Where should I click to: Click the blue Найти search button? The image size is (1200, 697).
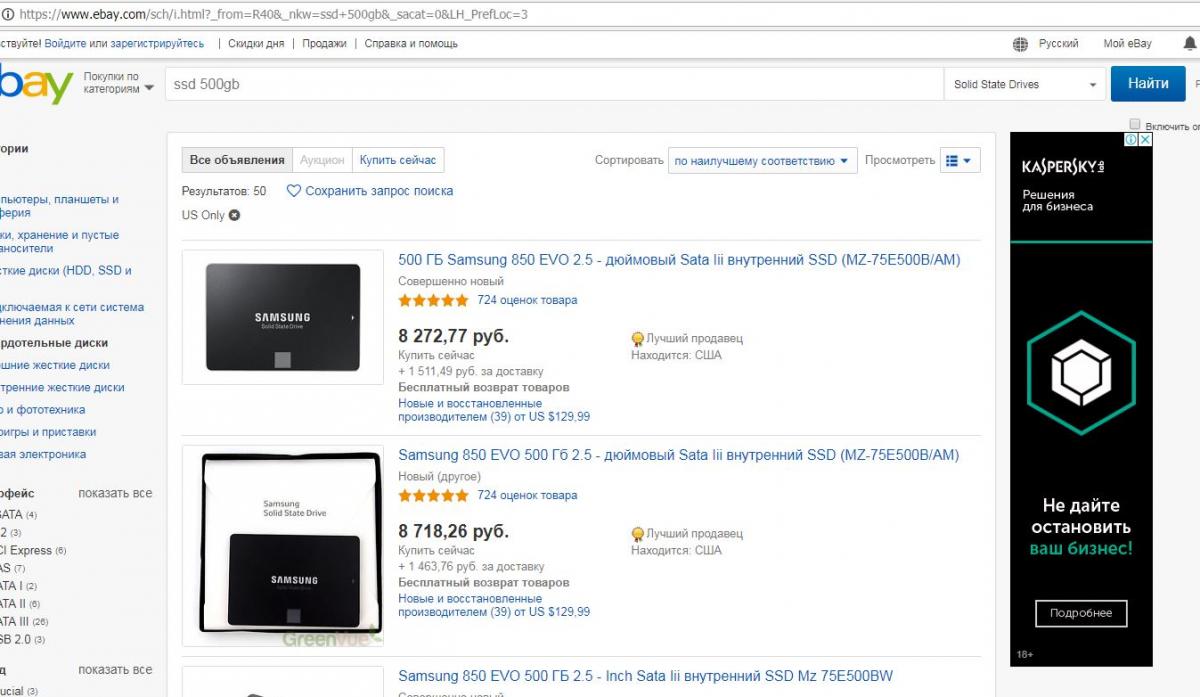[1148, 84]
